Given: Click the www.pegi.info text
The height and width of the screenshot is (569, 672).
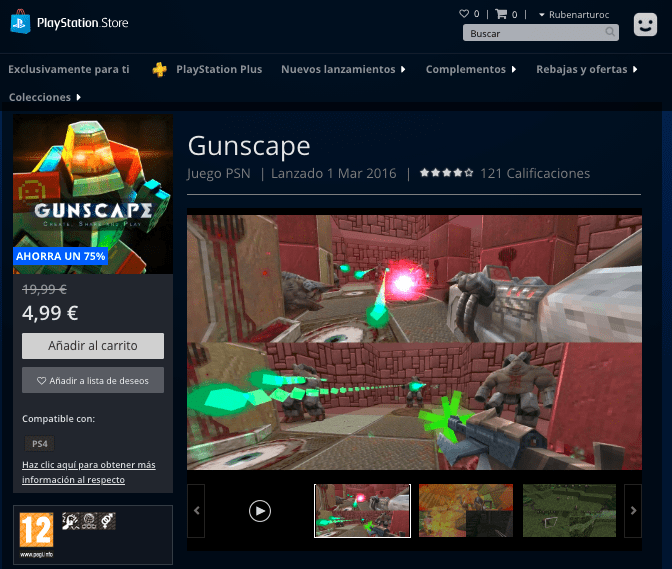Looking at the screenshot, I should coord(36,554).
